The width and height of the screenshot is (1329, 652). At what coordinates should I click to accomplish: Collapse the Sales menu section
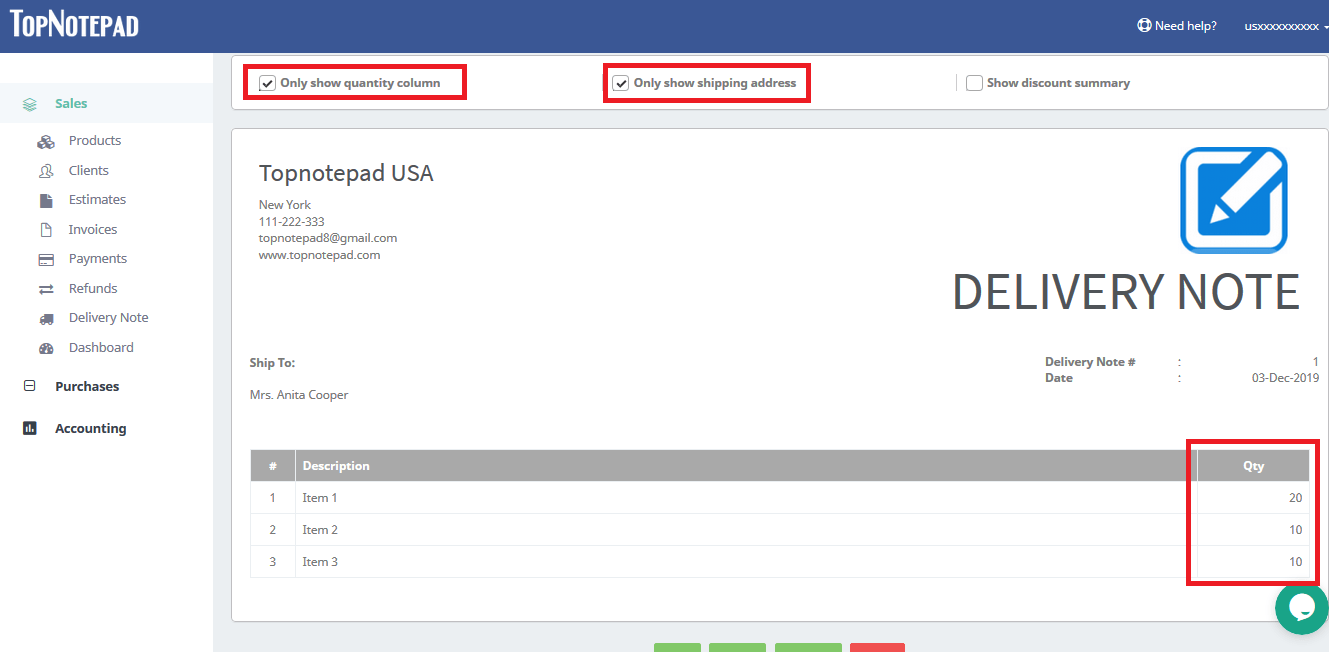71,103
